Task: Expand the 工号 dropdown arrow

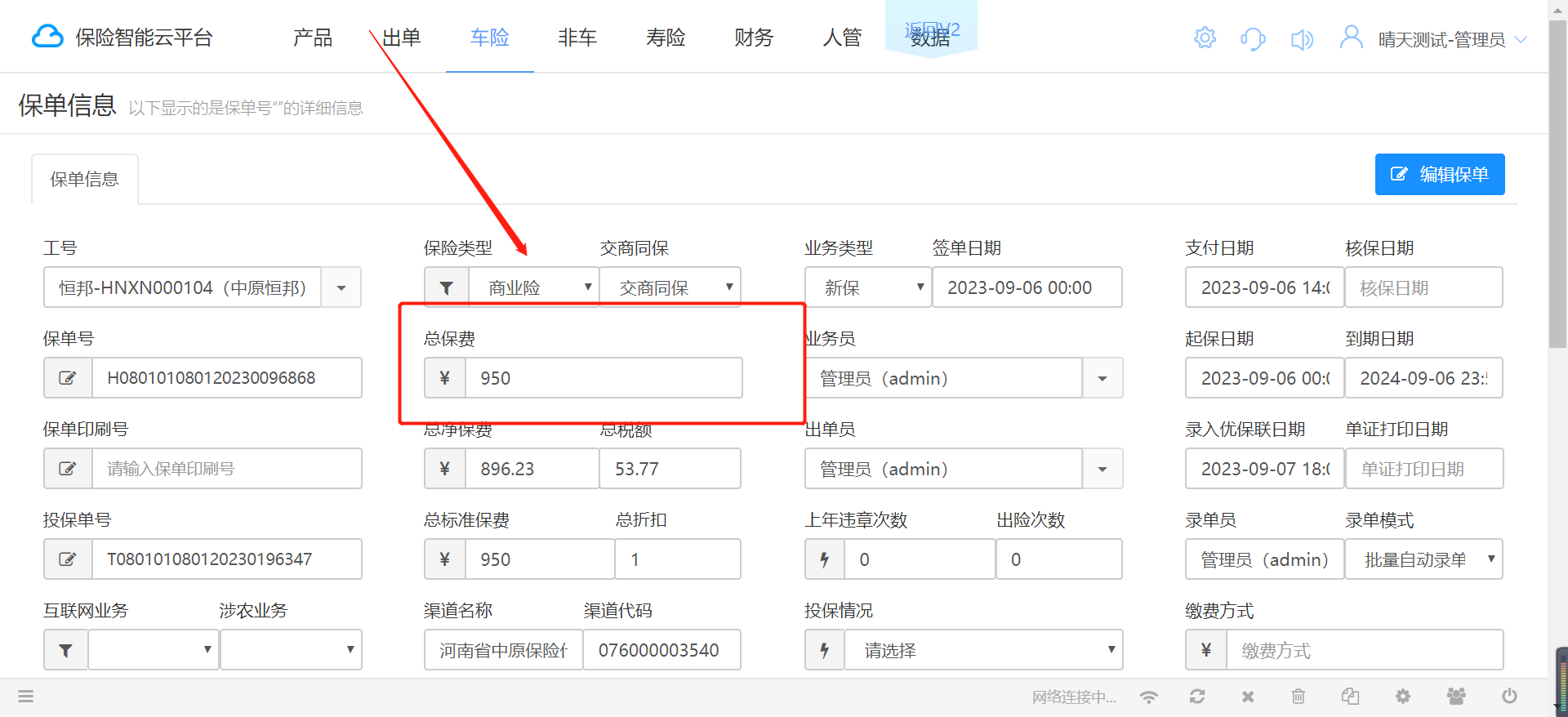Action: click(x=341, y=287)
